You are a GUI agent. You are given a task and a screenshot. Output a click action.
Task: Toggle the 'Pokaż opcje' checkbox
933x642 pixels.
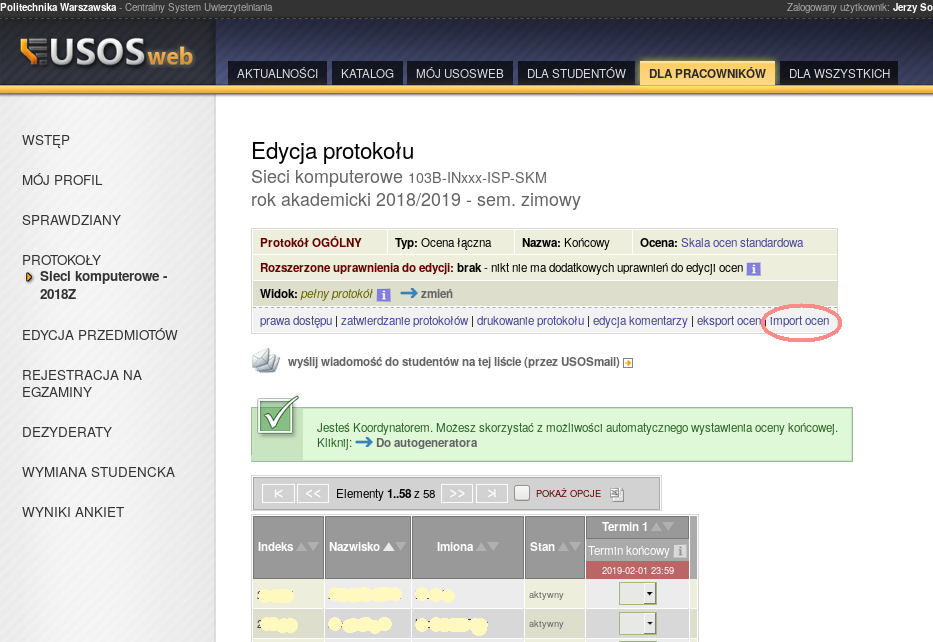(522, 493)
